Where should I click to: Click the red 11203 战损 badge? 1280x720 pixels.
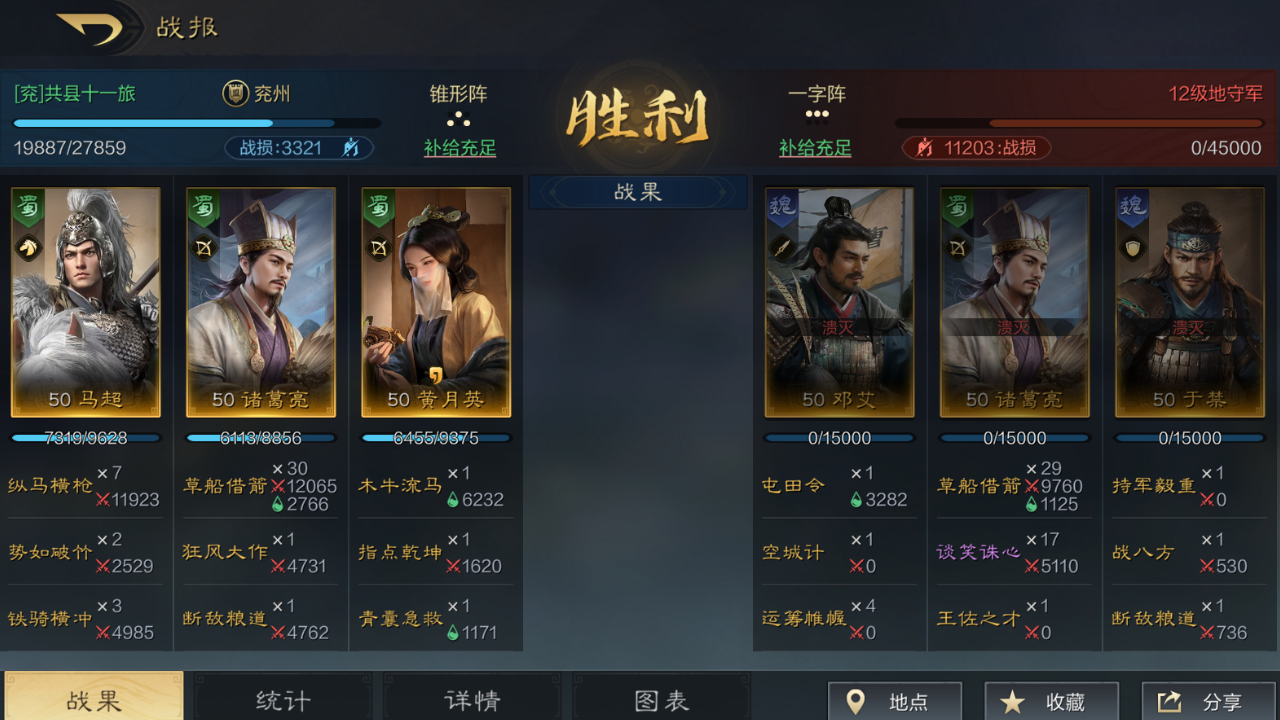point(976,148)
